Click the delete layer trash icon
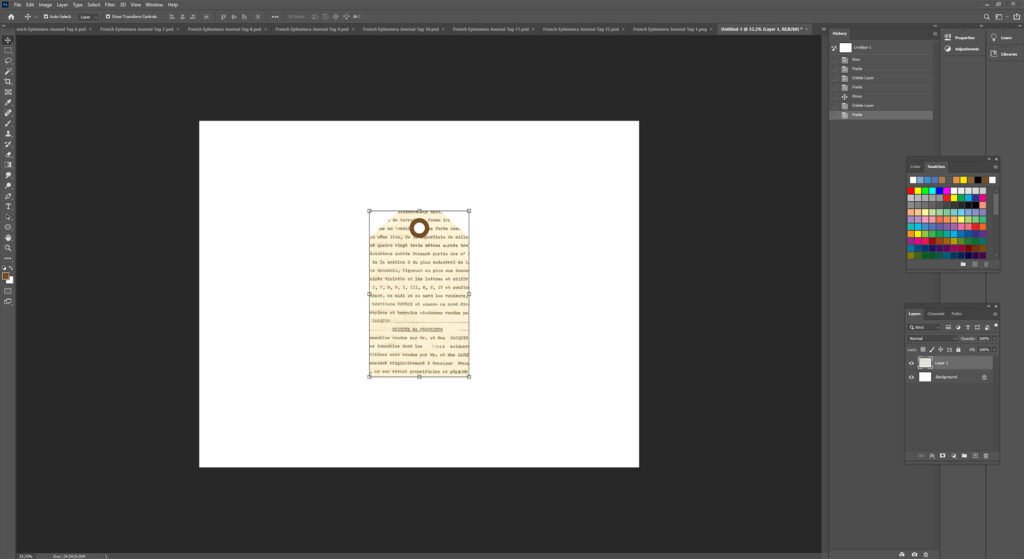Image resolution: width=1024 pixels, height=559 pixels. tap(985, 456)
